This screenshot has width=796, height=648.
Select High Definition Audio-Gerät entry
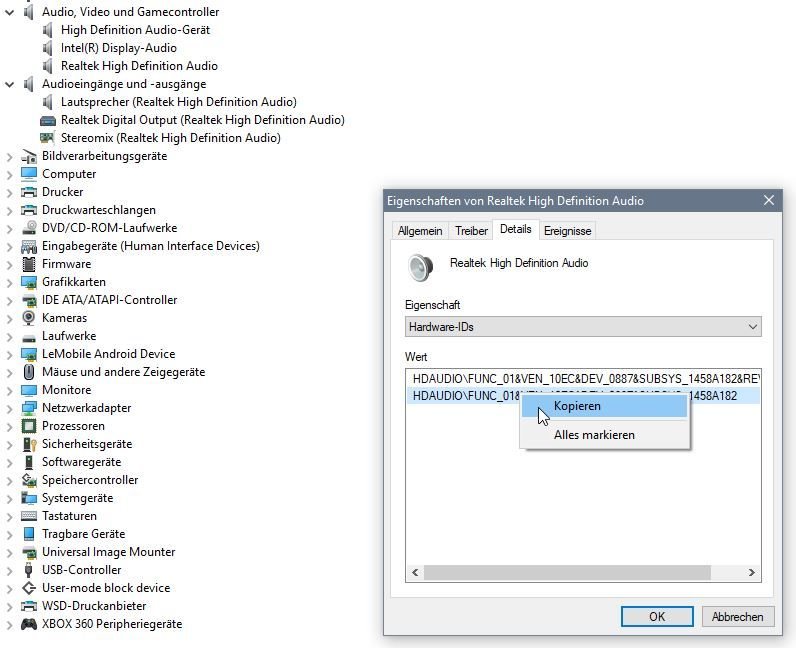135,30
